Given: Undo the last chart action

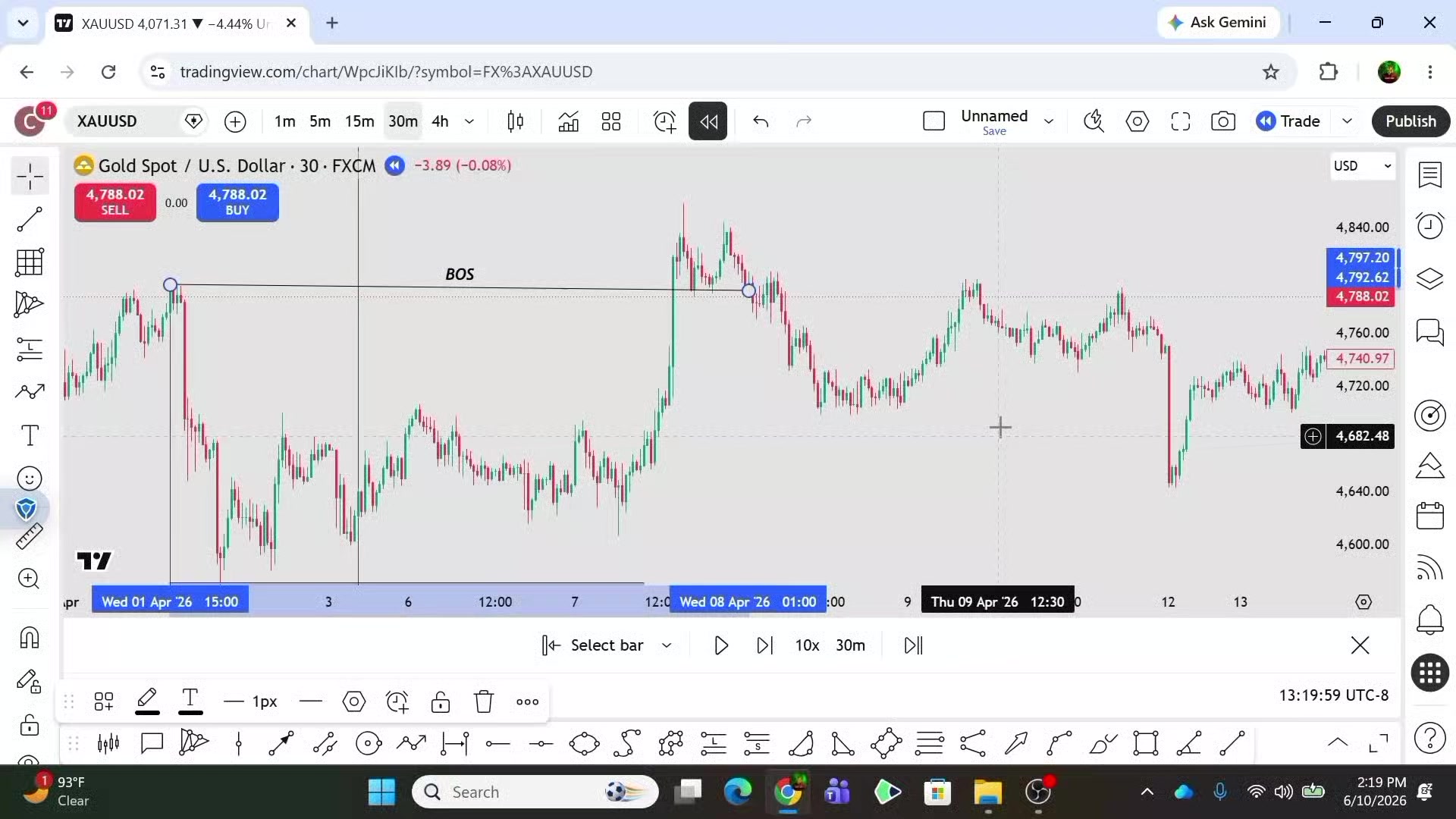Looking at the screenshot, I should click(x=761, y=121).
